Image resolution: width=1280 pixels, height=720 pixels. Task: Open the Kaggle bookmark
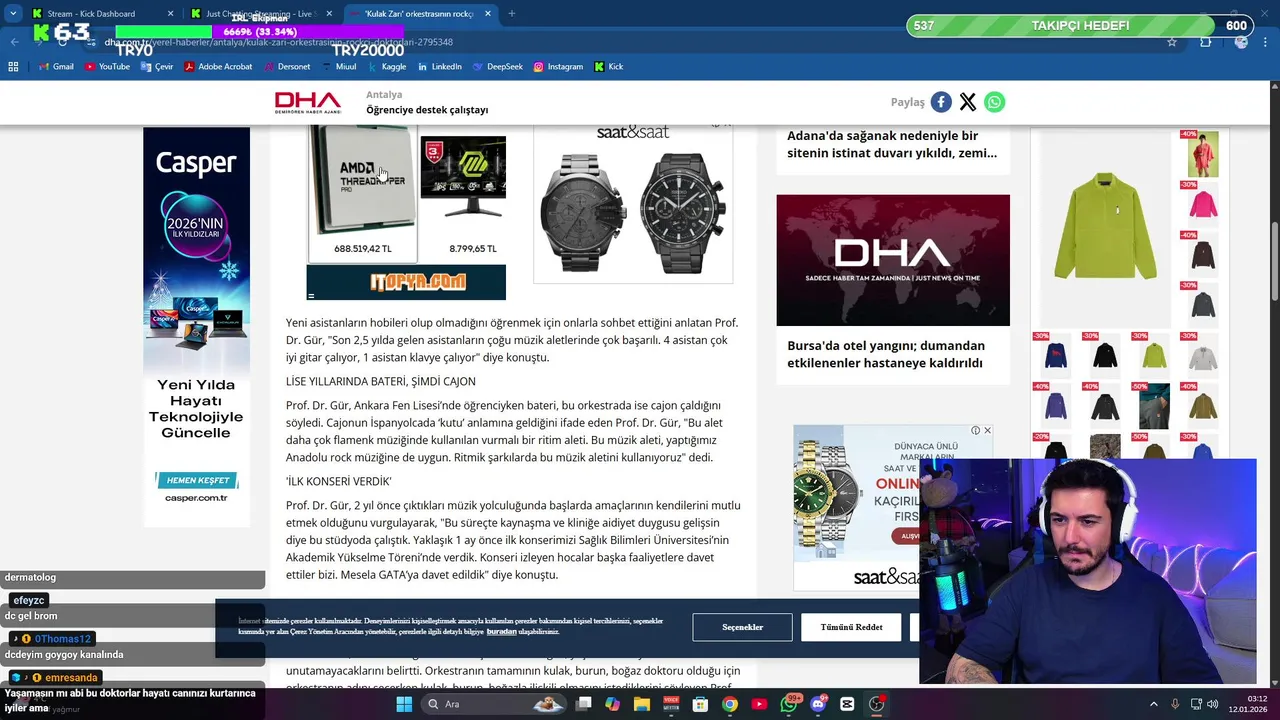[387, 67]
